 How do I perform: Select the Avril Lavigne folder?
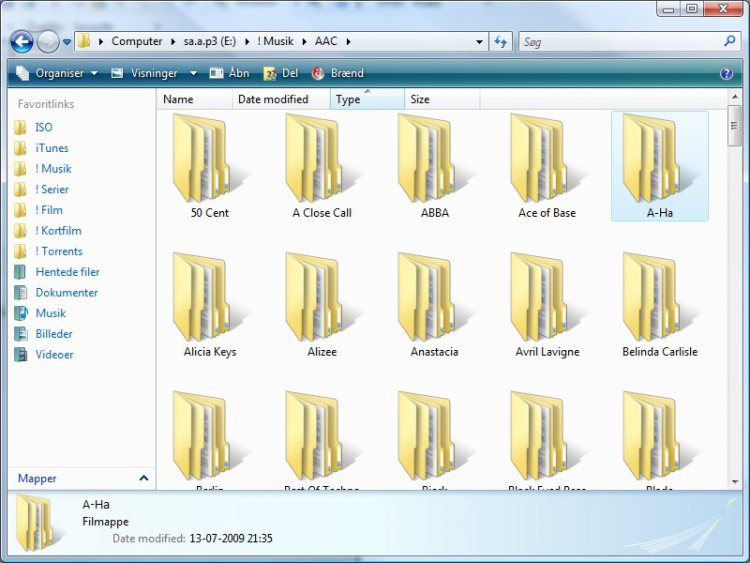pyautogui.click(x=547, y=305)
